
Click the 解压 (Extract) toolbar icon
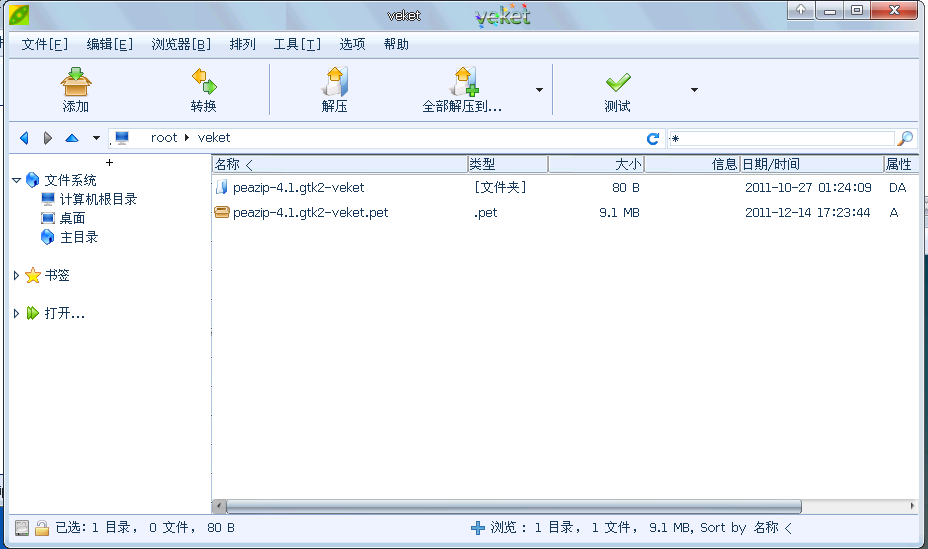(334, 82)
